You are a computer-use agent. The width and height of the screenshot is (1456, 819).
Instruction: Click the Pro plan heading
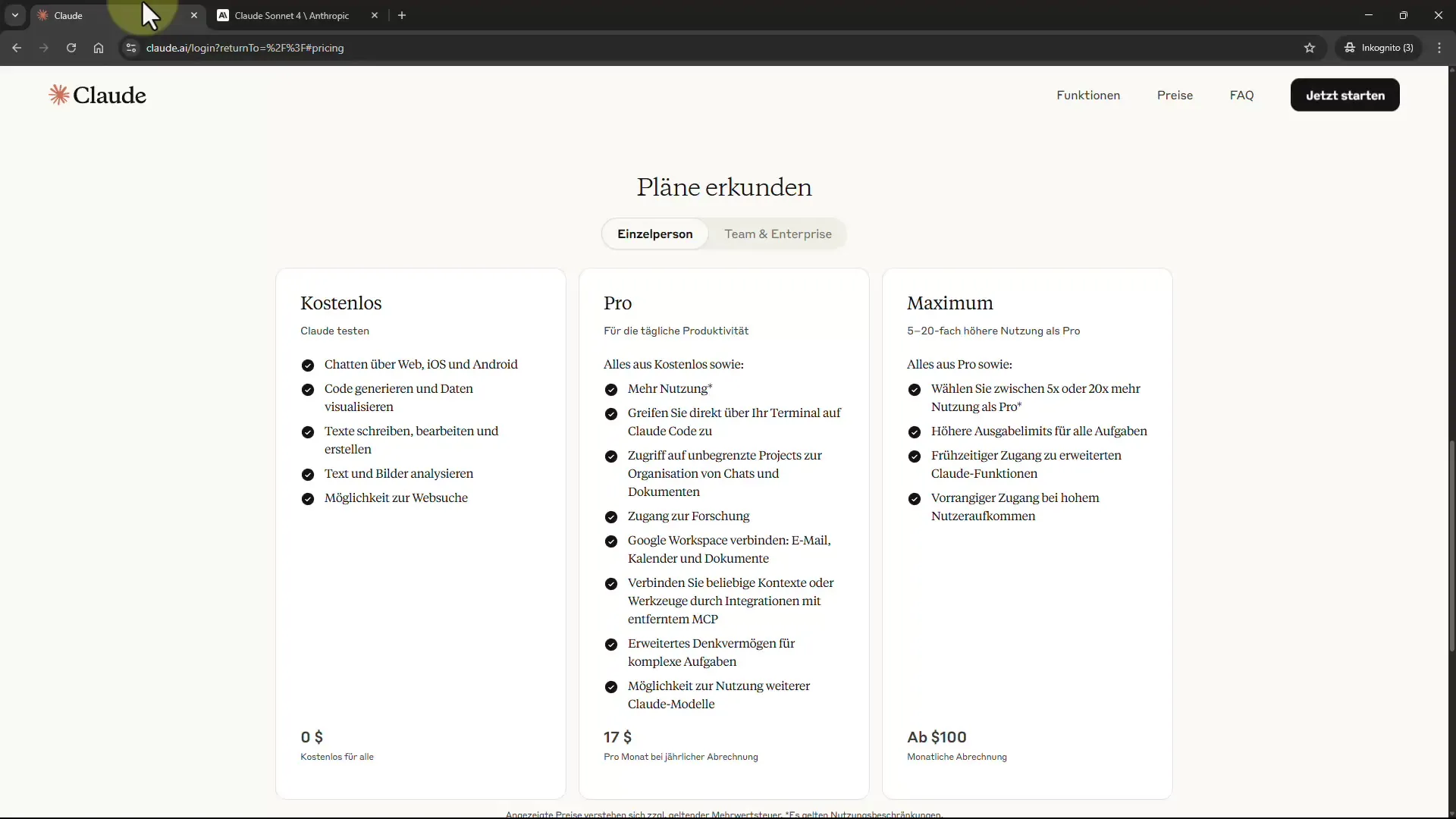click(617, 303)
